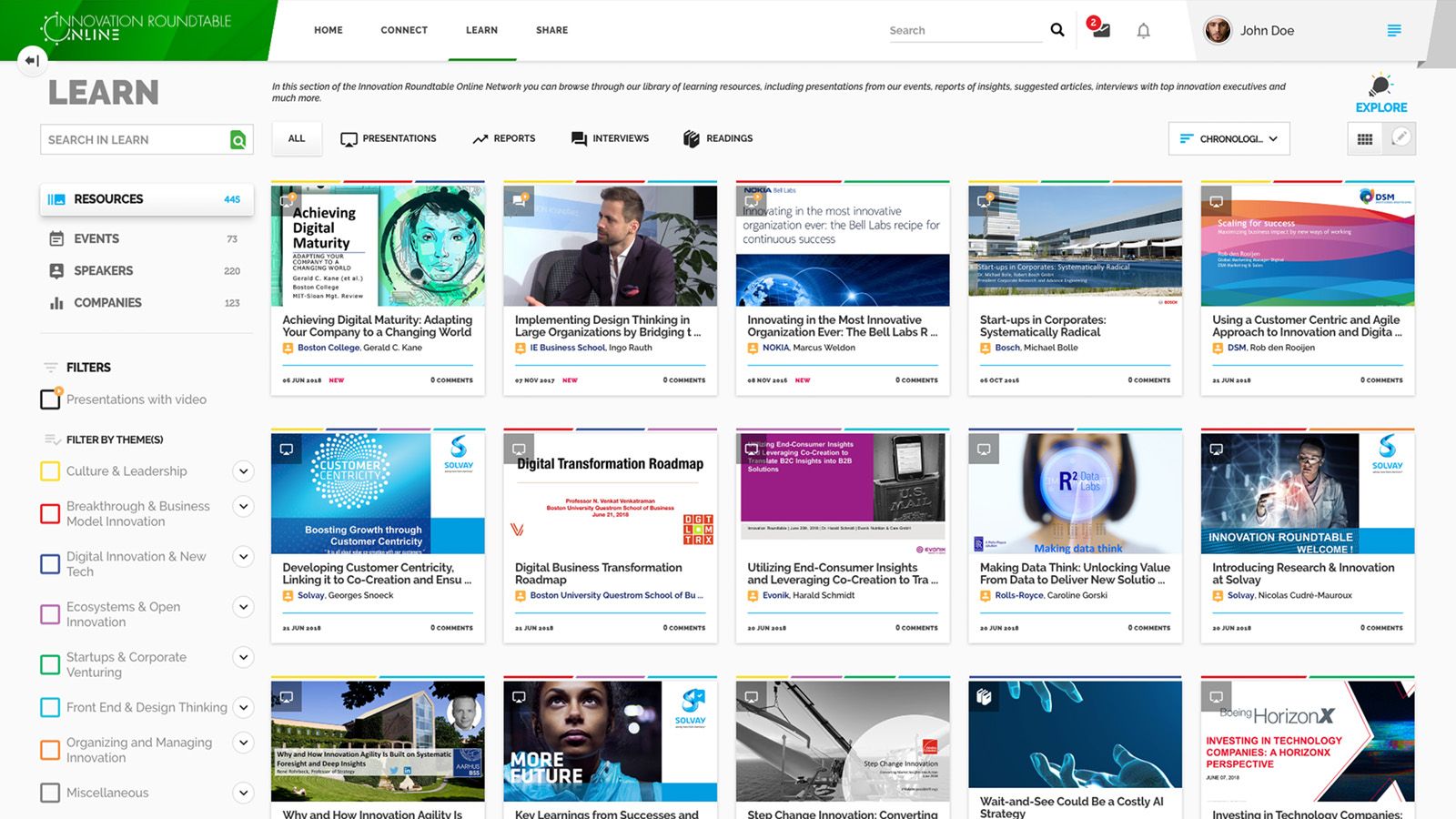The width and height of the screenshot is (1456, 819).
Task: Check the Culture & Leadership theme
Action: 50,471
